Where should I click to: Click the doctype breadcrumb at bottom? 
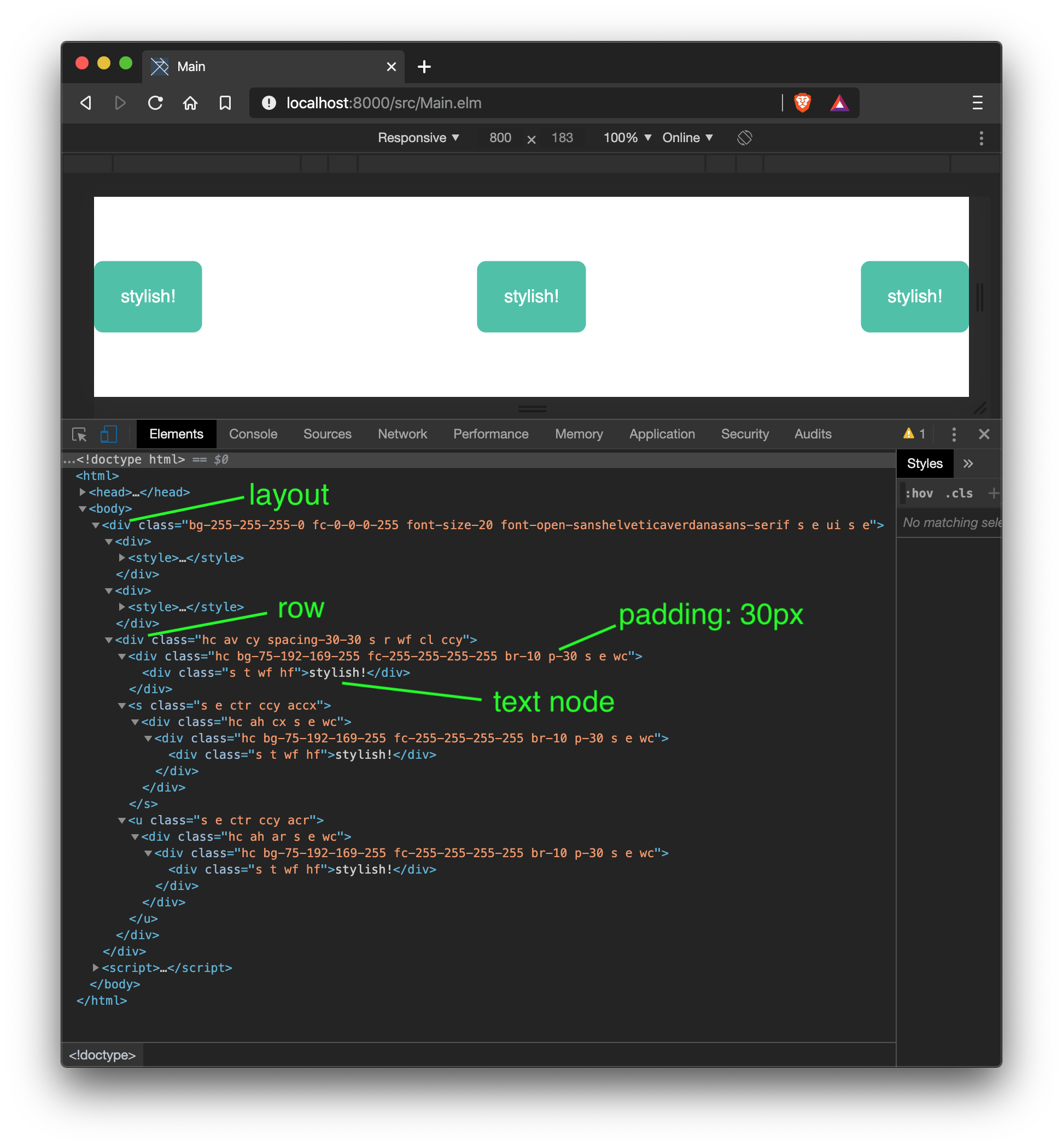pos(102,1055)
